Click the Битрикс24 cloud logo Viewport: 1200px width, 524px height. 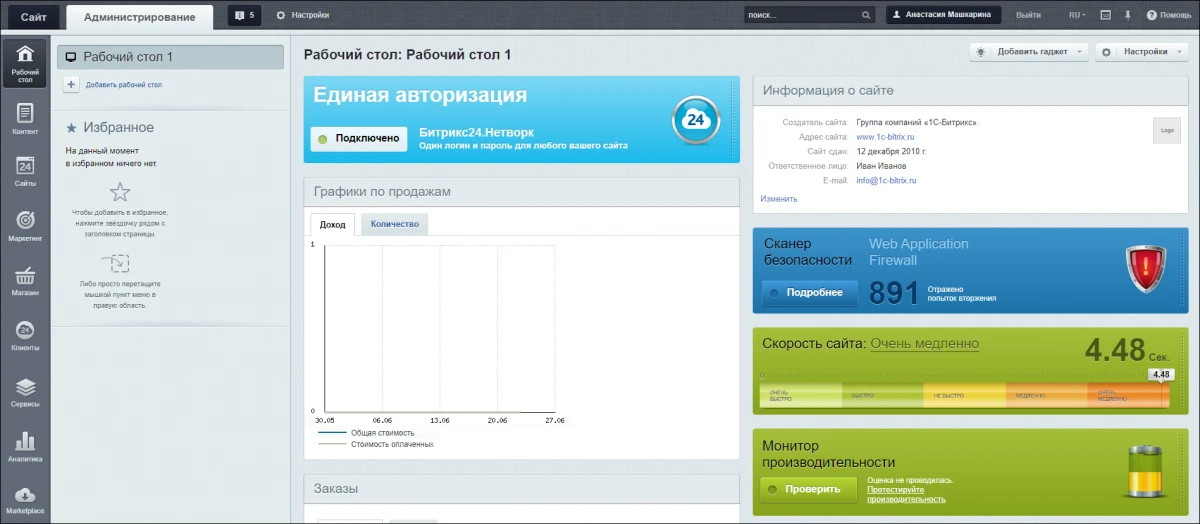click(695, 120)
